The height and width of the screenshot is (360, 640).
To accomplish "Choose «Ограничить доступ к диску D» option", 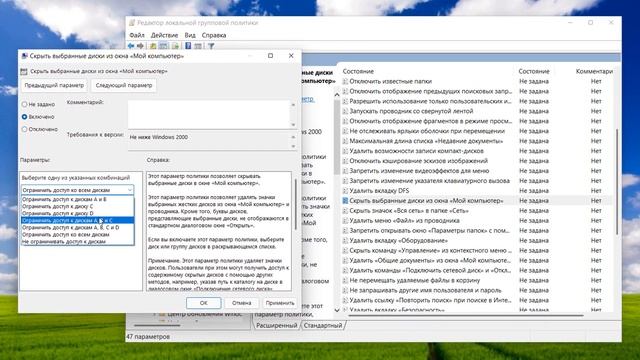I will coord(78,213).
